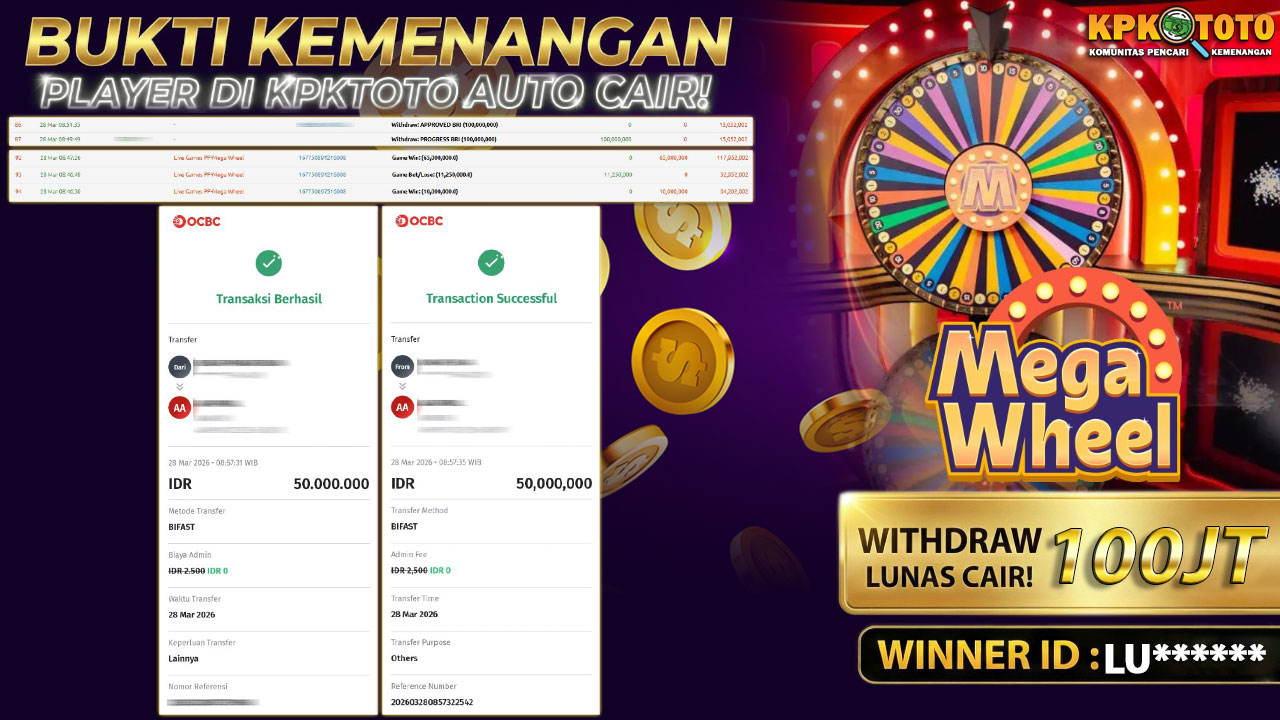Viewport: 1280px width, 720px height.
Task: Click the Live Games PP Mega Wheel link in row 93
Action: tap(208, 174)
